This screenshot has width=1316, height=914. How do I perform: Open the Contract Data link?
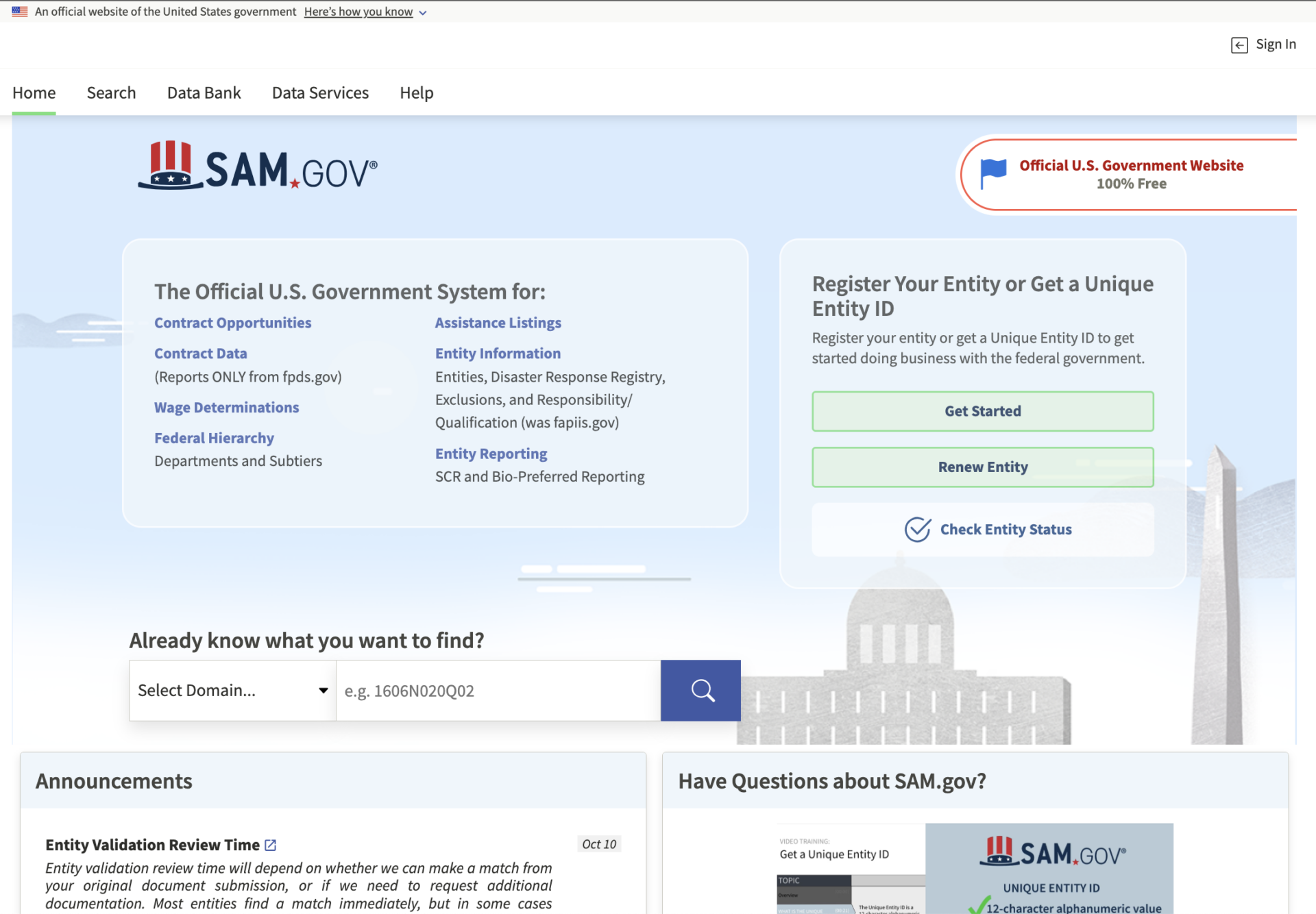click(201, 354)
